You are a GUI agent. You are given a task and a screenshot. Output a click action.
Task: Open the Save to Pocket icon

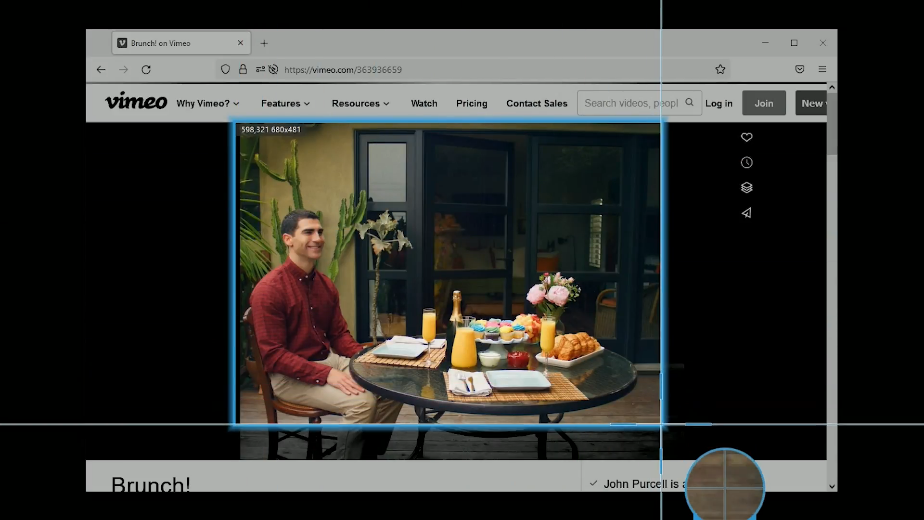point(800,70)
